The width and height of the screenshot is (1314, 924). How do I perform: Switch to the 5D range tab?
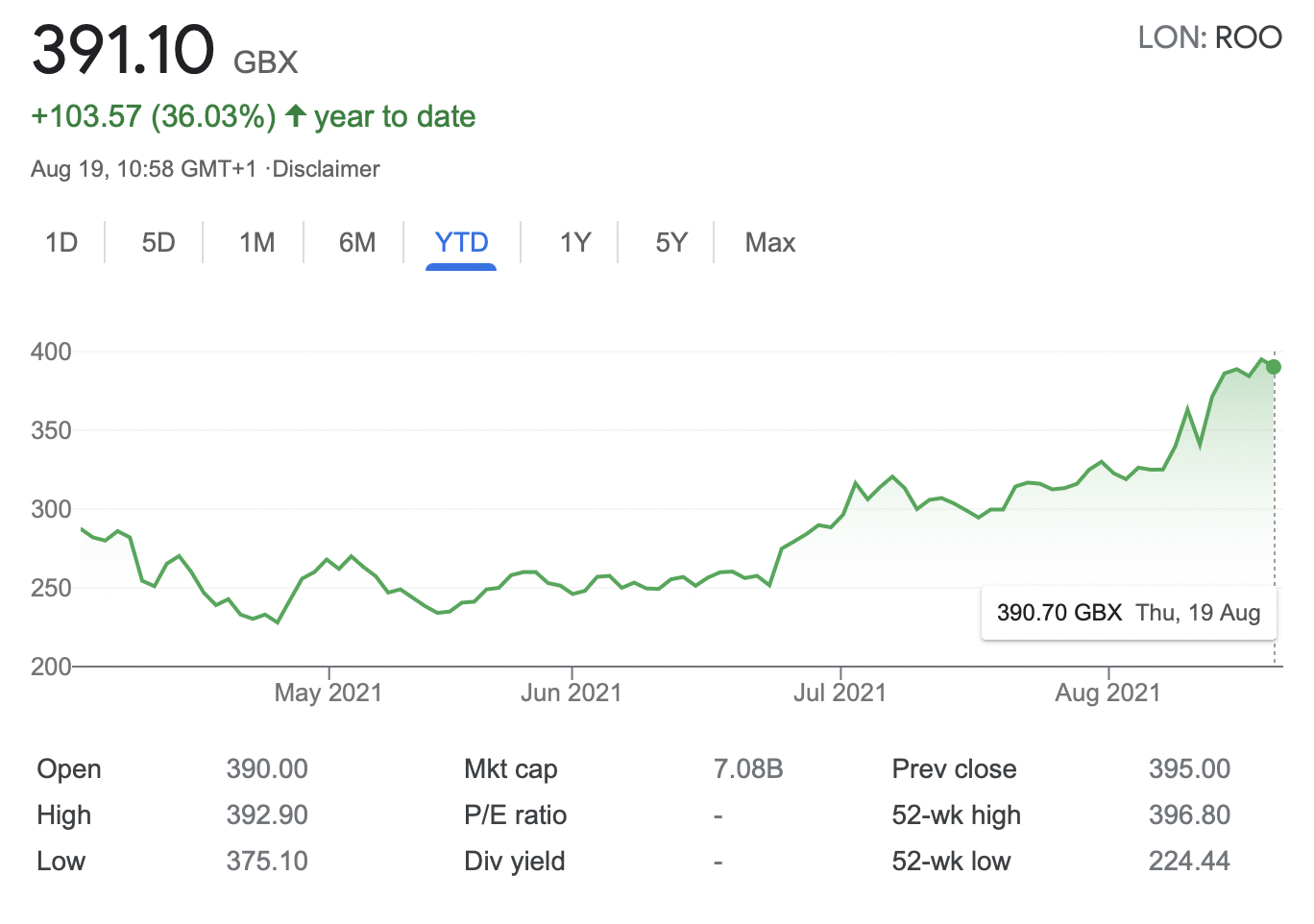click(158, 242)
